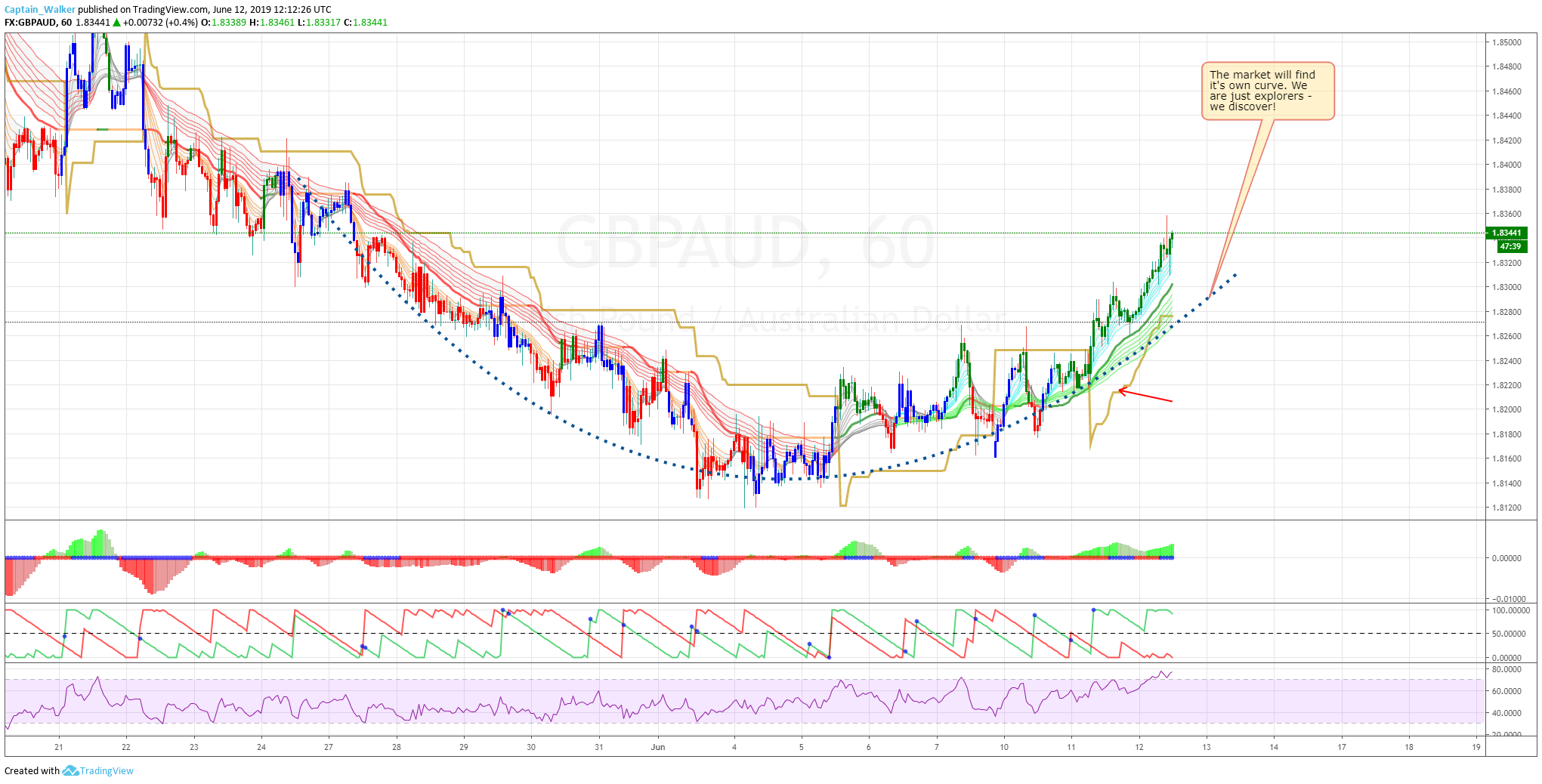Image resolution: width=1542 pixels, height=784 pixels.
Task: Click the 80.0000 RSI scale label
Action: (1506, 669)
